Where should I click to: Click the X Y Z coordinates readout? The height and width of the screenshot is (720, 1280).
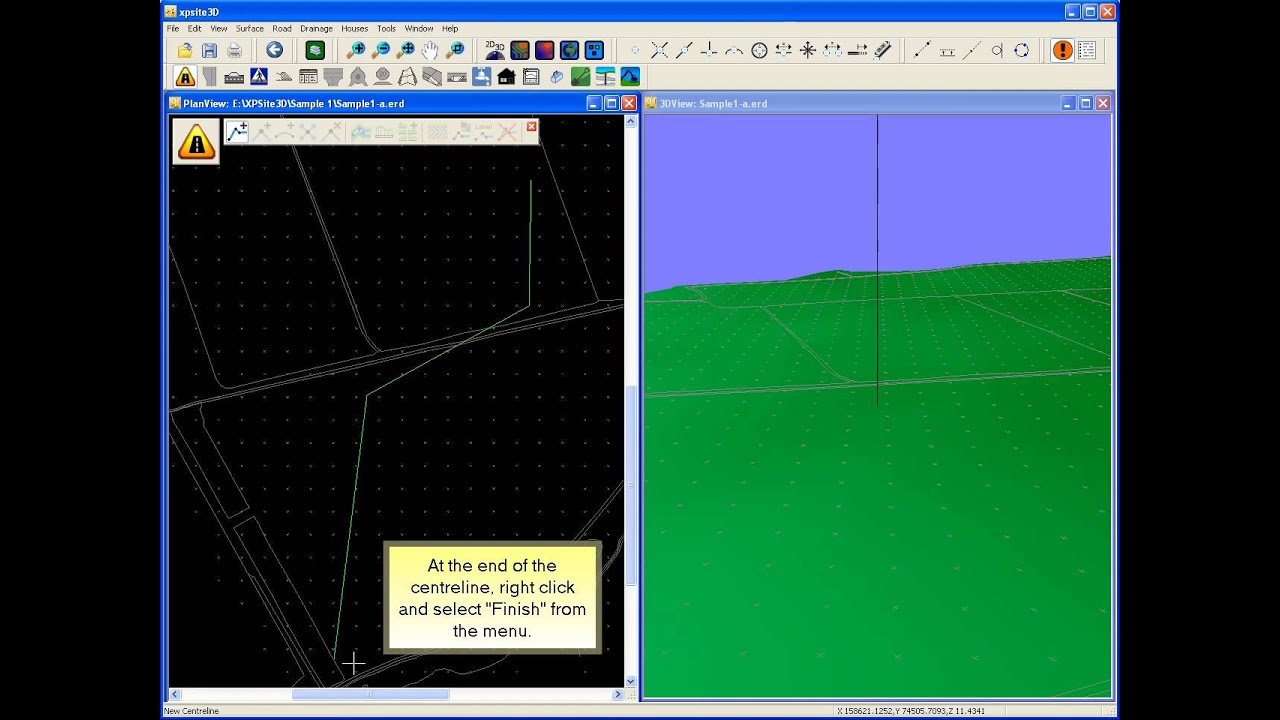911,711
